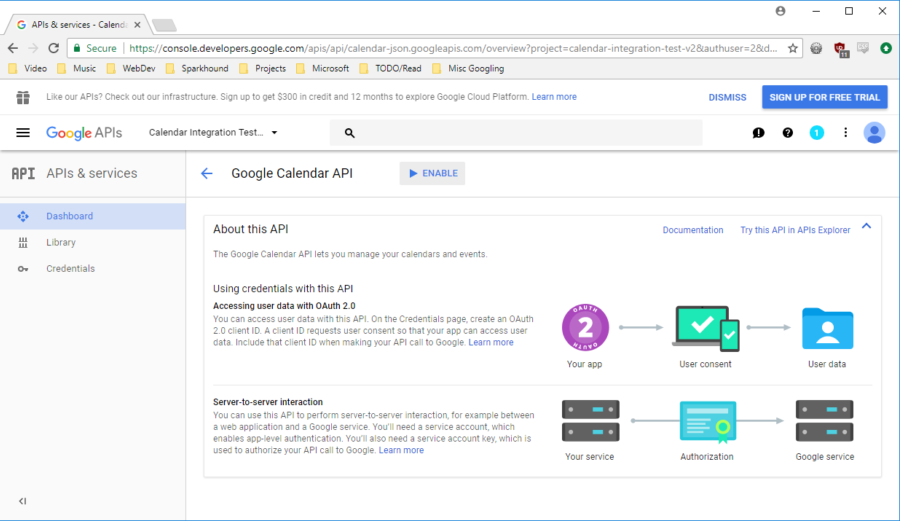
Task: Open the WebDev bookmarks folder
Action: 131,68
